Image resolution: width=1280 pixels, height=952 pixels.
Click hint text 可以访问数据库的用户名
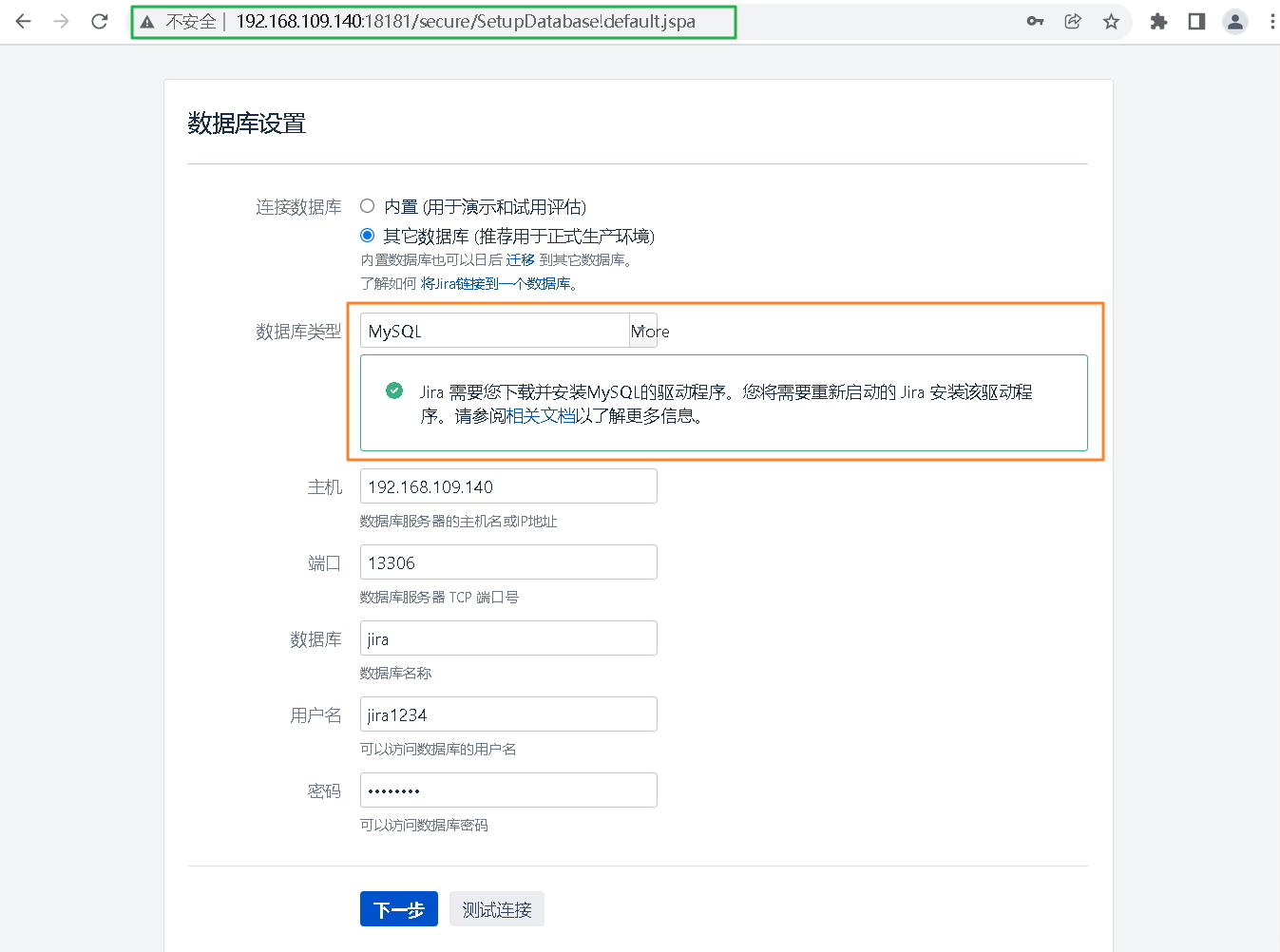click(438, 749)
